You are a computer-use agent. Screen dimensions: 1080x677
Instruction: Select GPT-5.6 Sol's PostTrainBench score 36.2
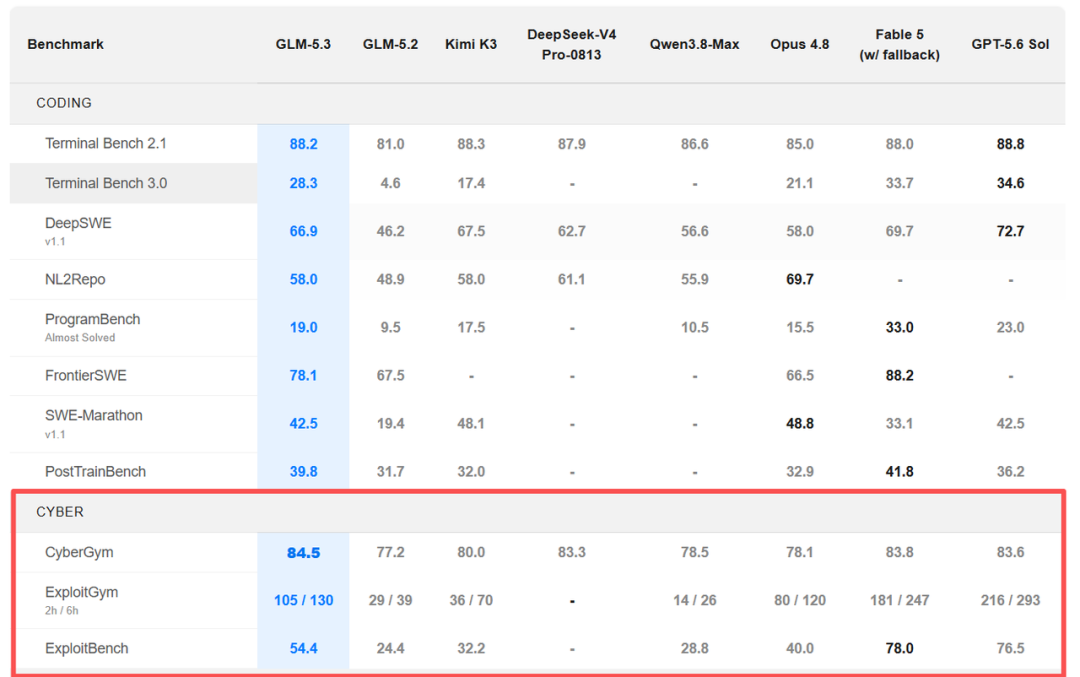(x=1010, y=472)
